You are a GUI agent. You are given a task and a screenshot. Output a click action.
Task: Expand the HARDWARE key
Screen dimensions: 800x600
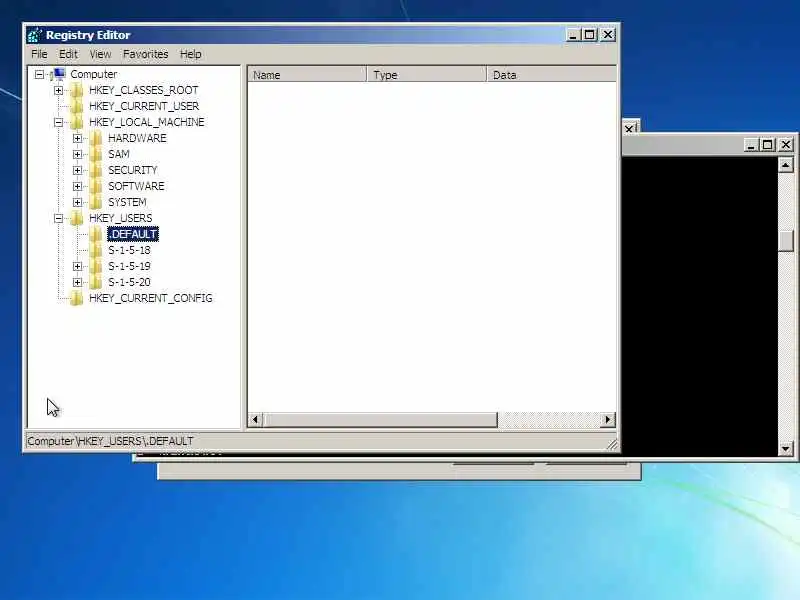[x=77, y=138]
